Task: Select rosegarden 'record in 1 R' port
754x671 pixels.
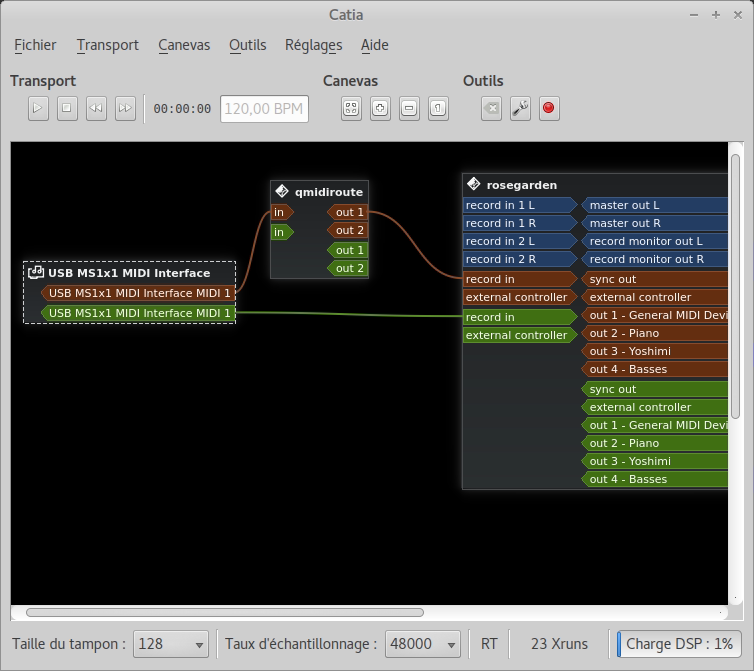Action: [520, 223]
